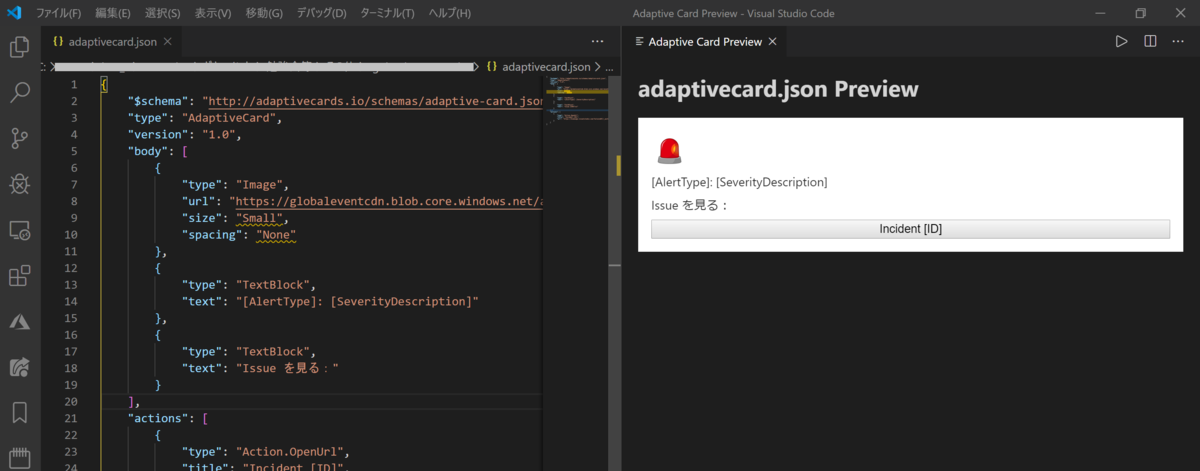Click the "actions" key on line 21
The height and width of the screenshot is (471, 1200).
(x=160, y=419)
